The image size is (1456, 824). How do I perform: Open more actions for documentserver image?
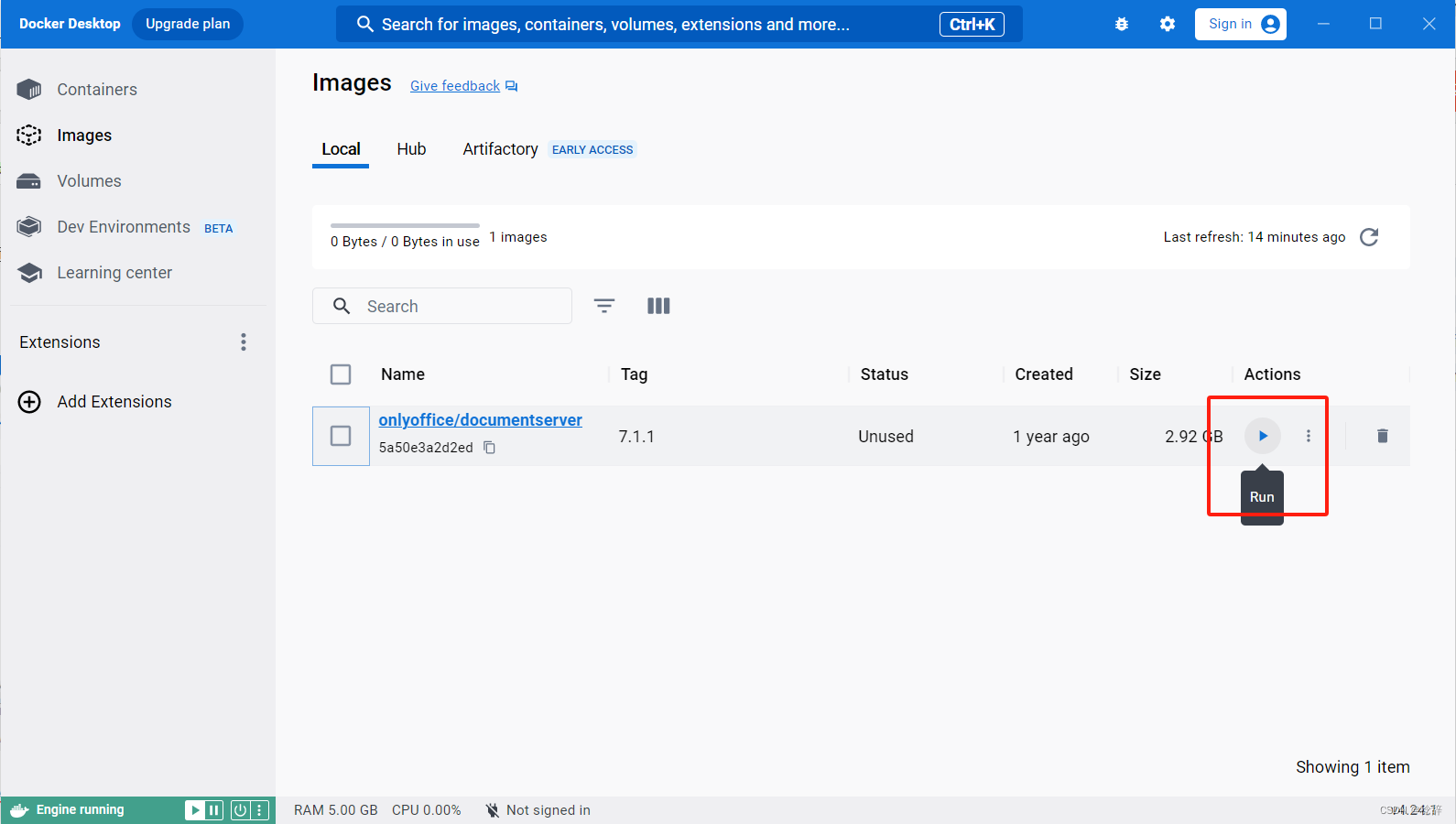1309,436
